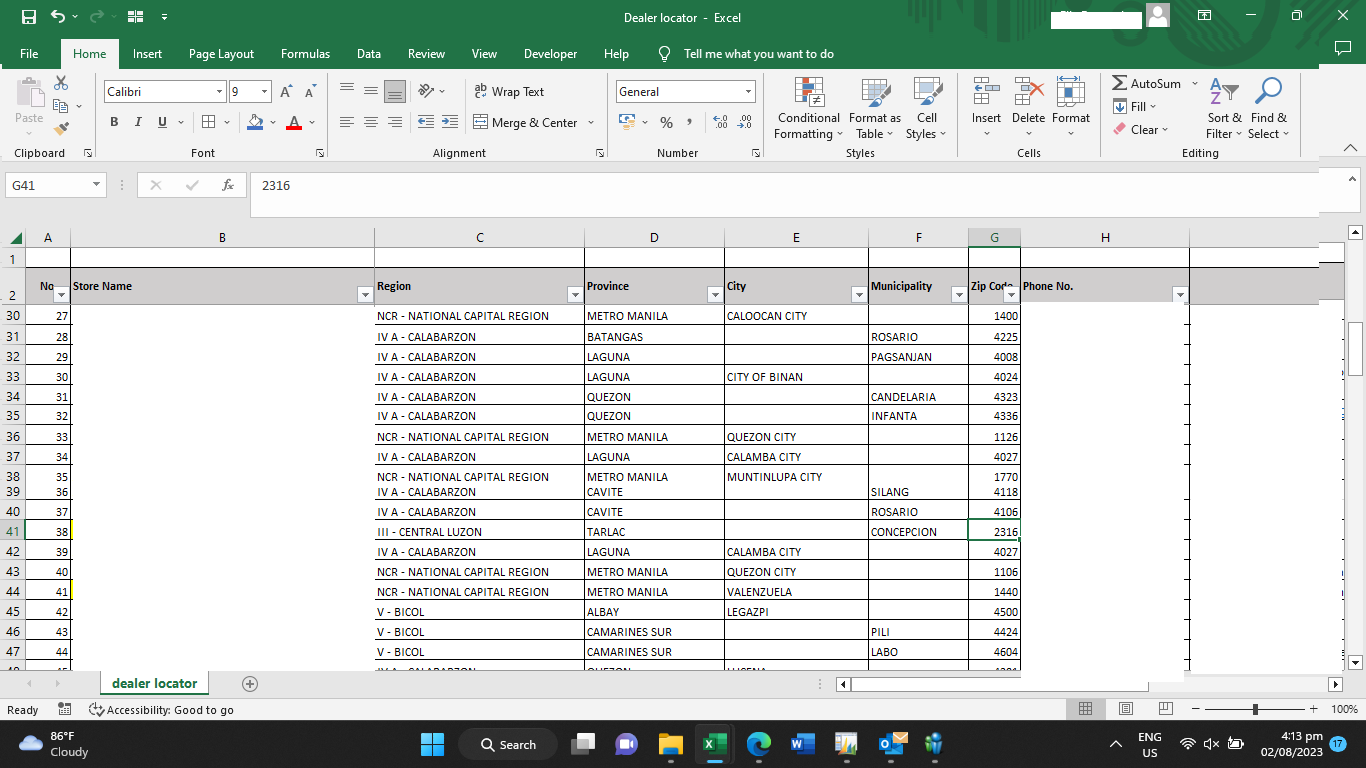Open File Explorer from taskbar

click(670, 744)
